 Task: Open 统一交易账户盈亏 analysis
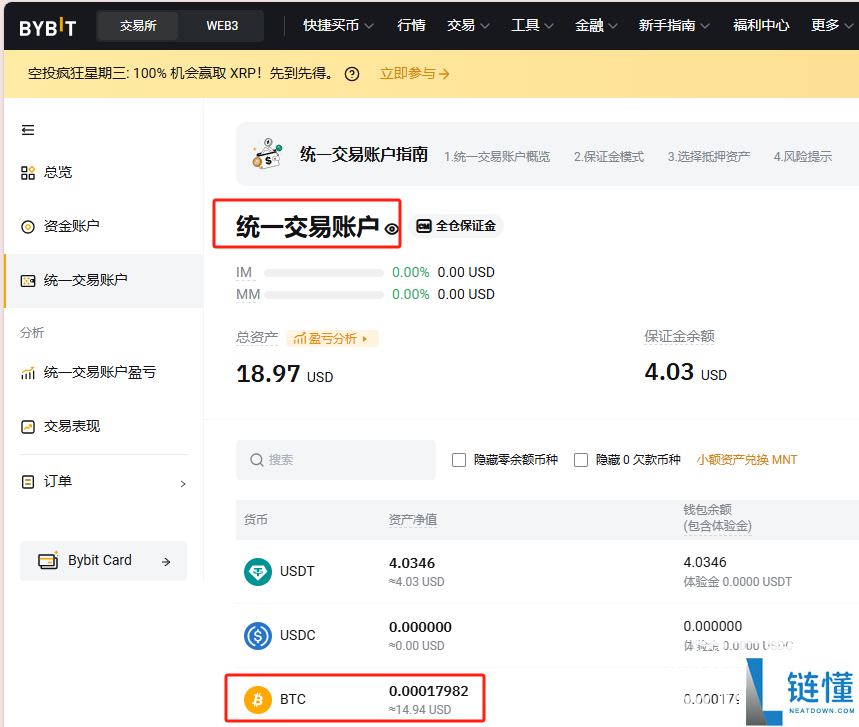tap(89, 373)
